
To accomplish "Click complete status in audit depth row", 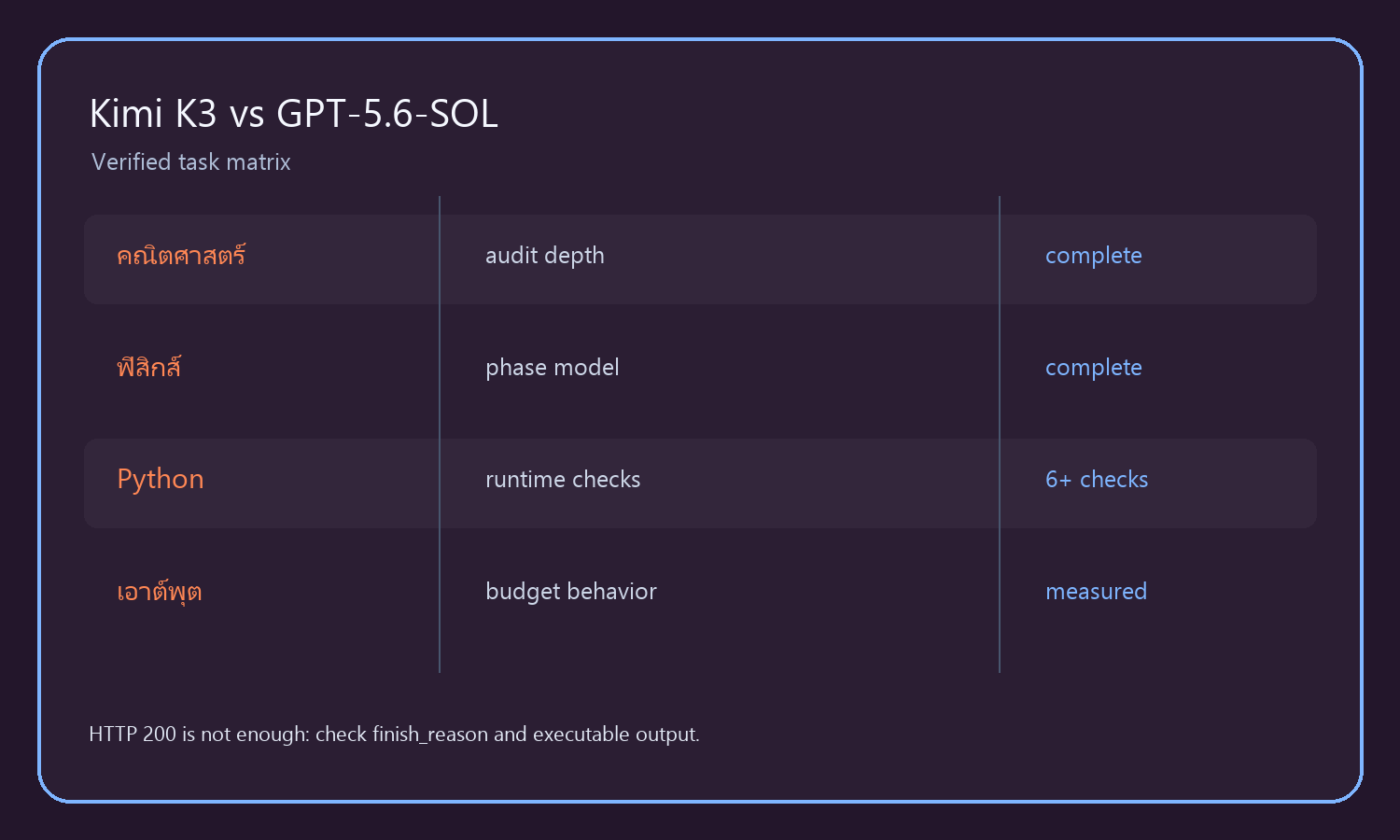I will 1094,256.
